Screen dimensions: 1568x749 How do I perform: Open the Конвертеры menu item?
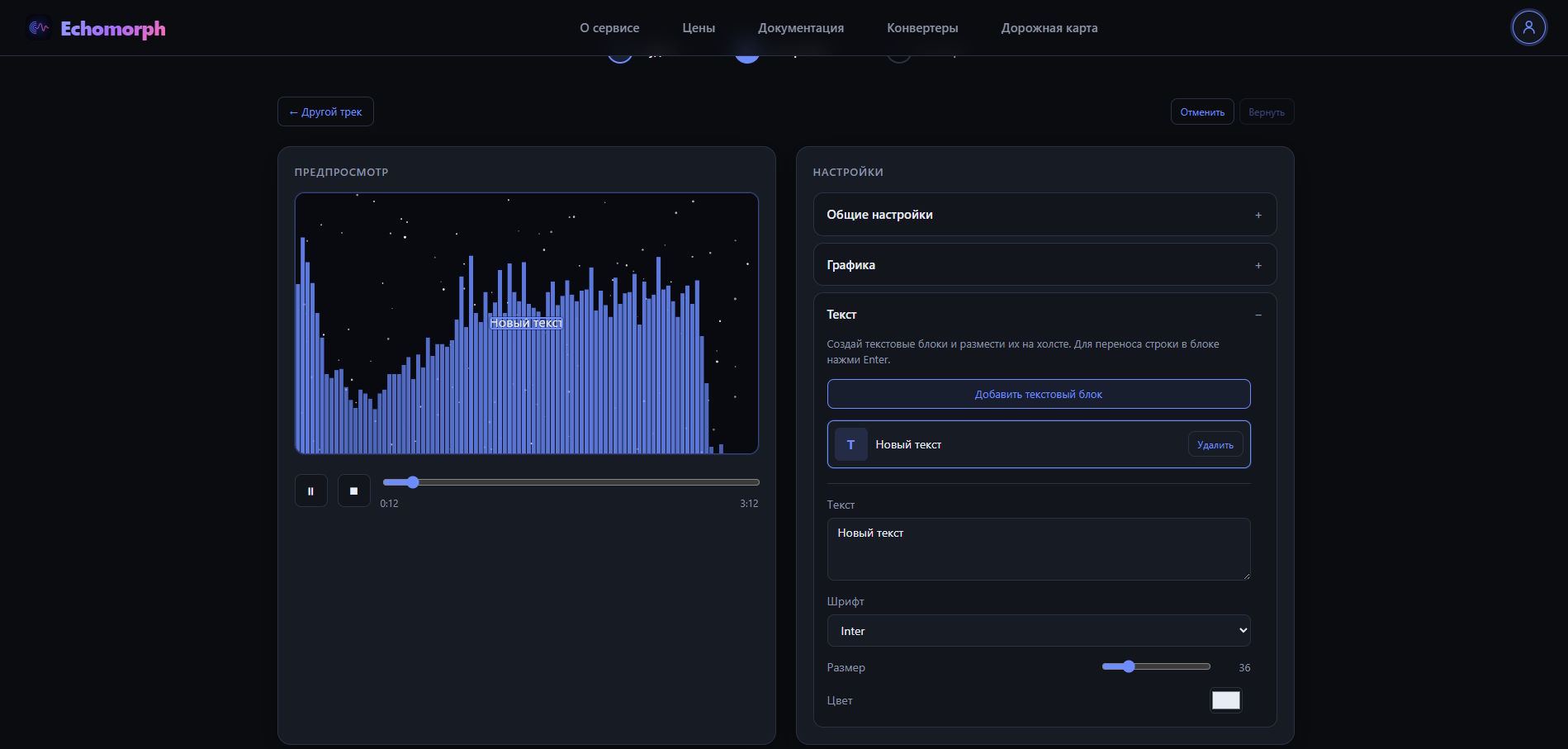click(922, 28)
